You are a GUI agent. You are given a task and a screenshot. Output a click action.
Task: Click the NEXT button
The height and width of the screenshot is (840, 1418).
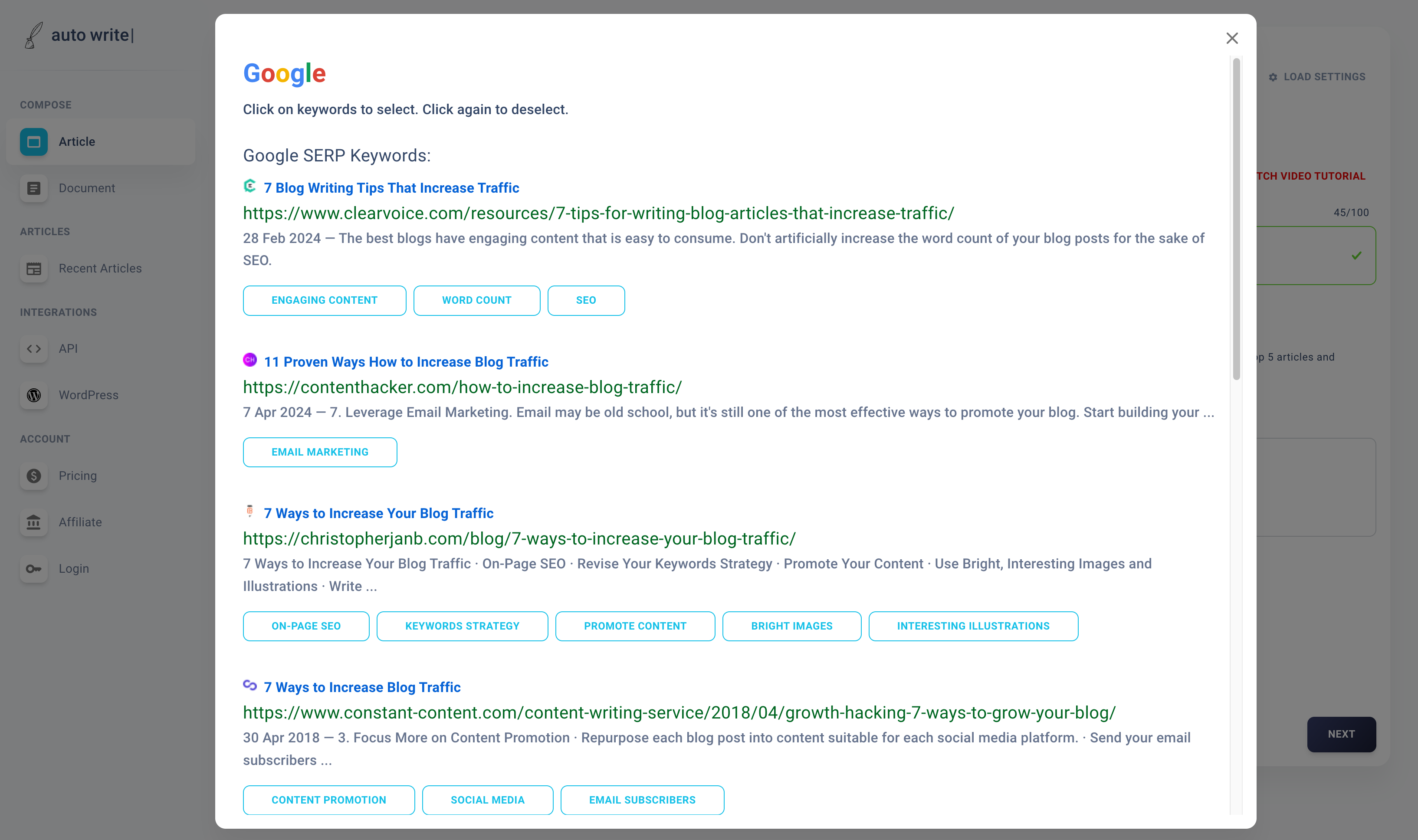point(1342,734)
